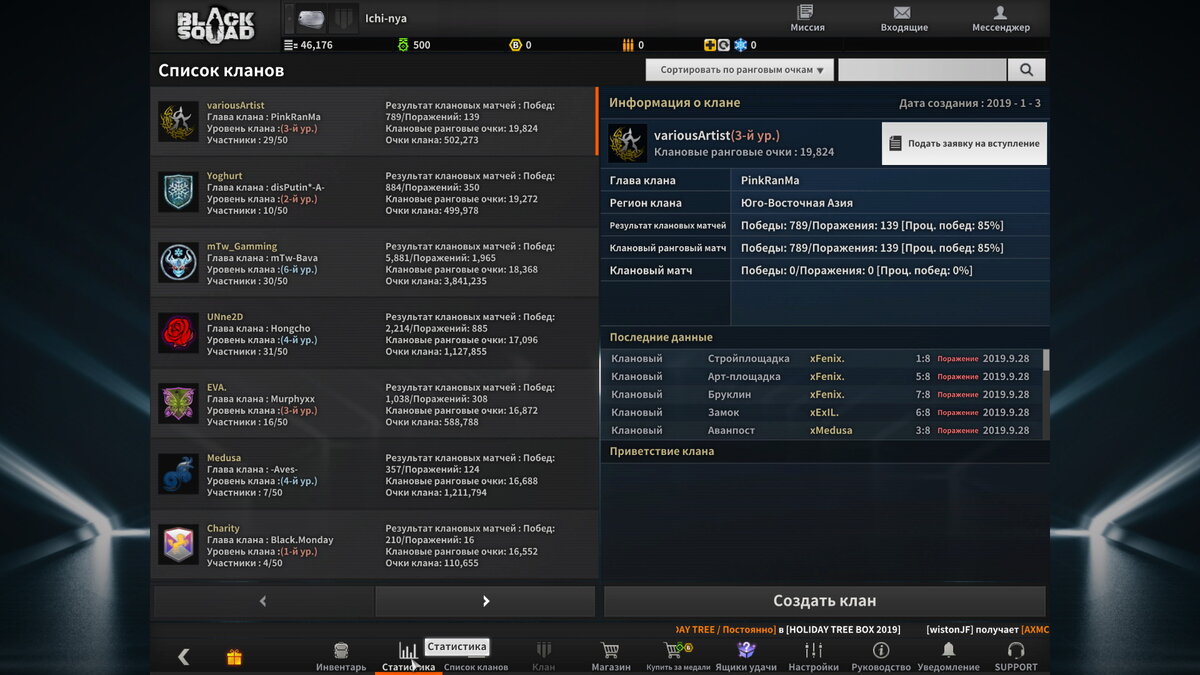
Task: Focus the clan search input field
Action: coord(922,70)
